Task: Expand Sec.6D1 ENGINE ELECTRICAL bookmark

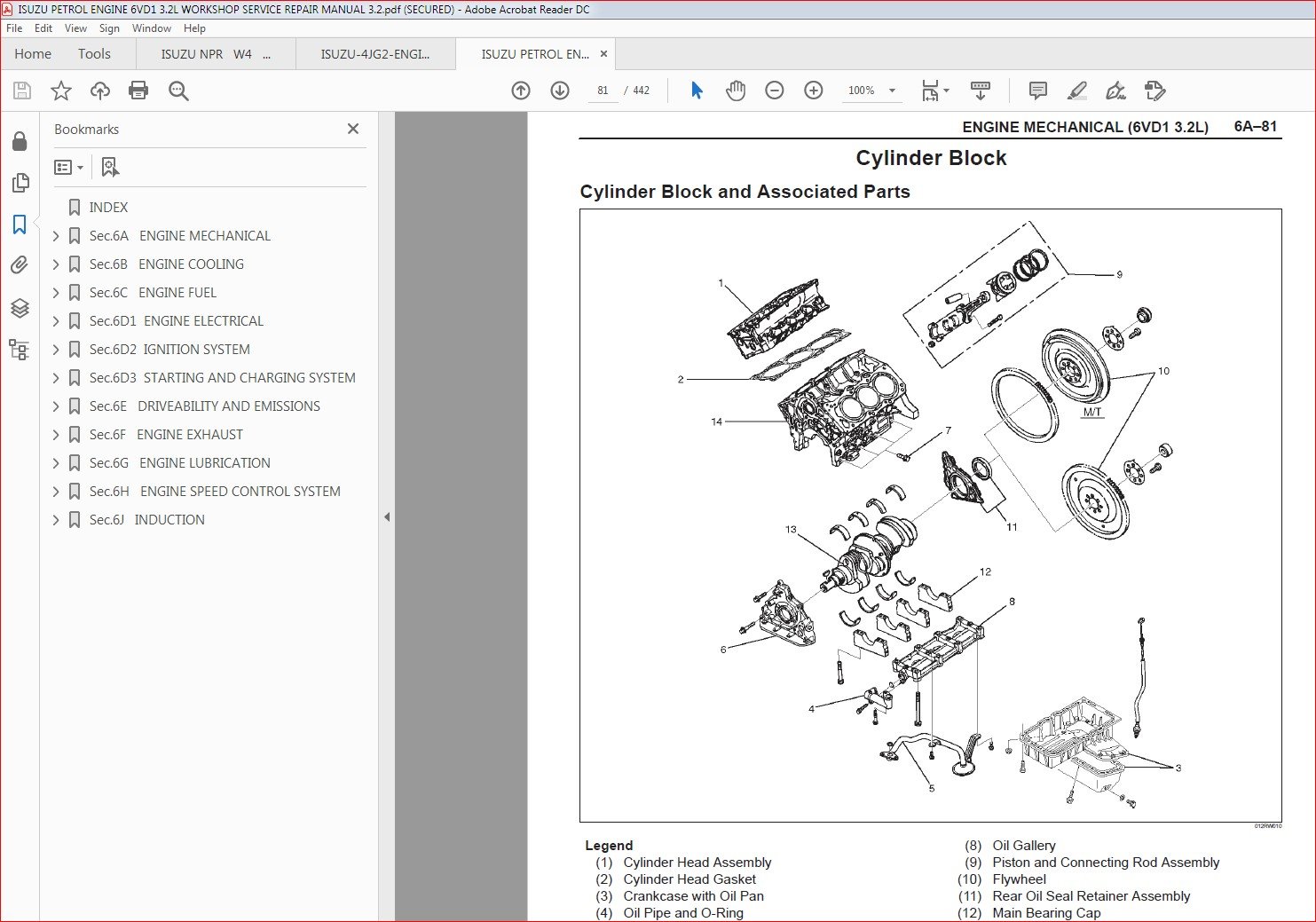Action: tap(56, 321)
